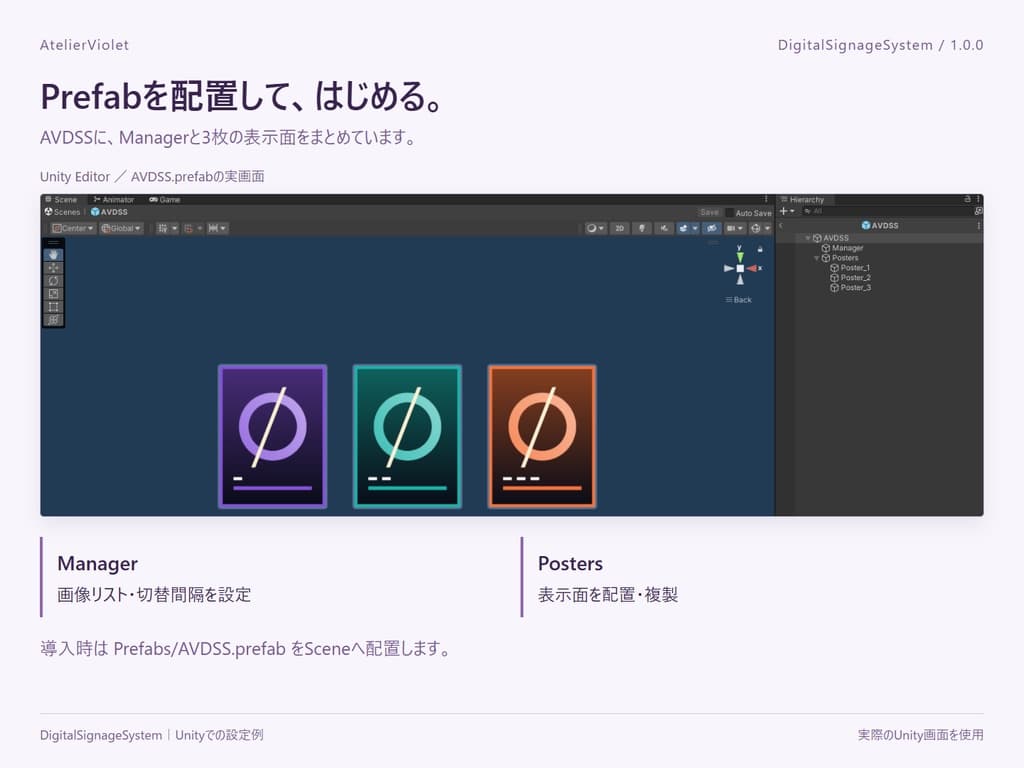Viewport: 1024px width, 768px height.
Task: Click the scene gizmo center cube
Action: [740, 268]
